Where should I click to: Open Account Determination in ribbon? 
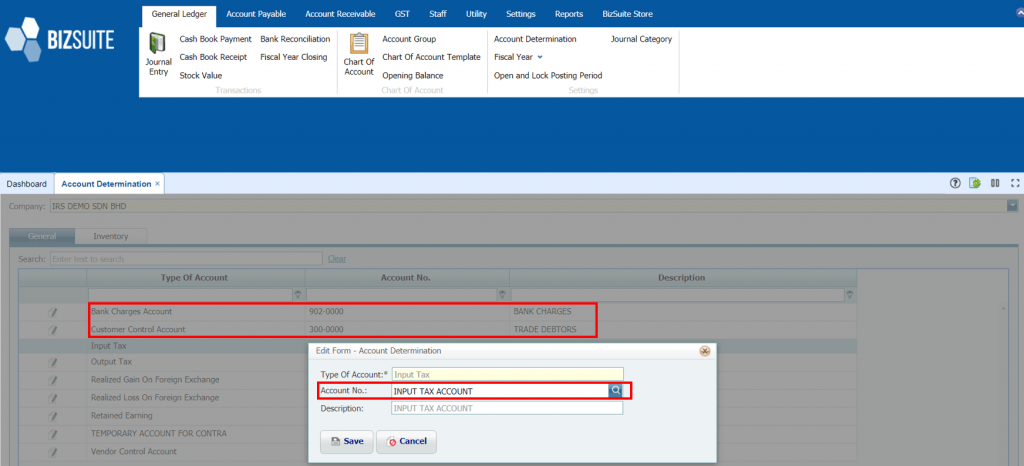click(x=535, y=39)
